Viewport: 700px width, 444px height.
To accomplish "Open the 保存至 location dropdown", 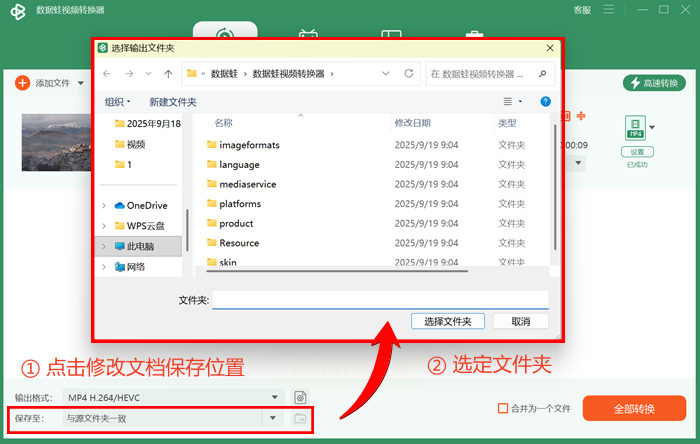I will coord(273,418).
